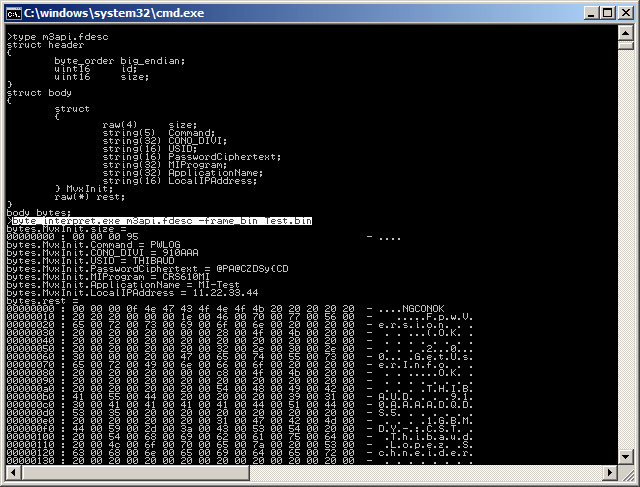640x487 pixels.
Task: Maximize the command prompt window
Action: tap(607, 12)
